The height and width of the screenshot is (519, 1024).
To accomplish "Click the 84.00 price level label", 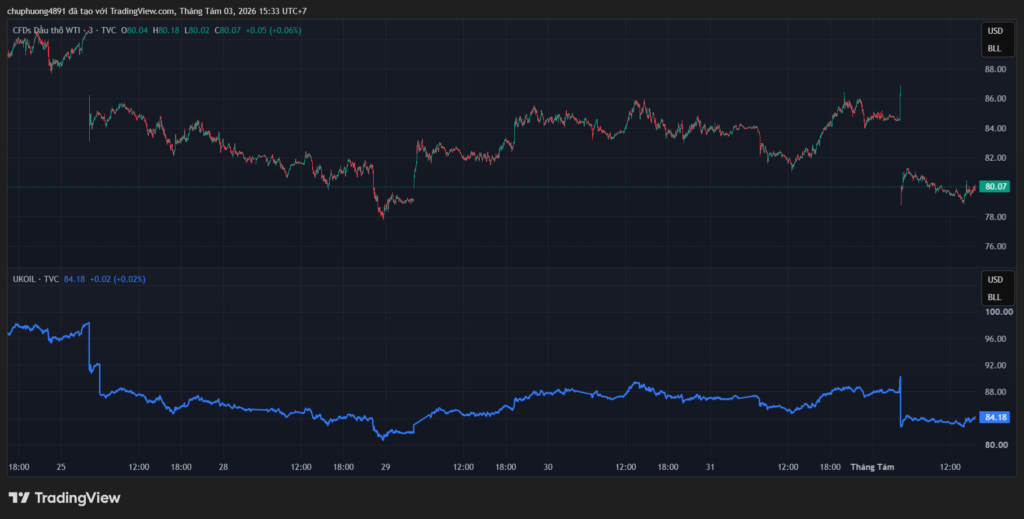I will (995, 128).
